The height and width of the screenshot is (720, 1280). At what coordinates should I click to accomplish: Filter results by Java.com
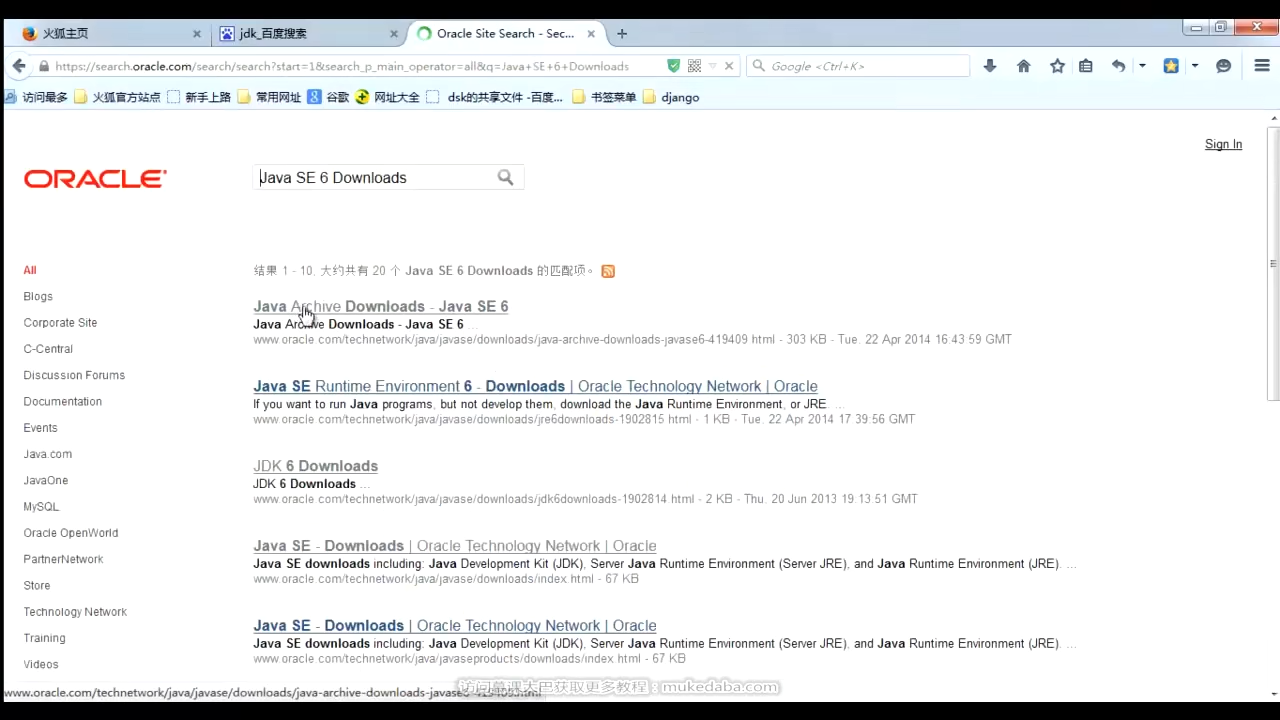(48, 454)
